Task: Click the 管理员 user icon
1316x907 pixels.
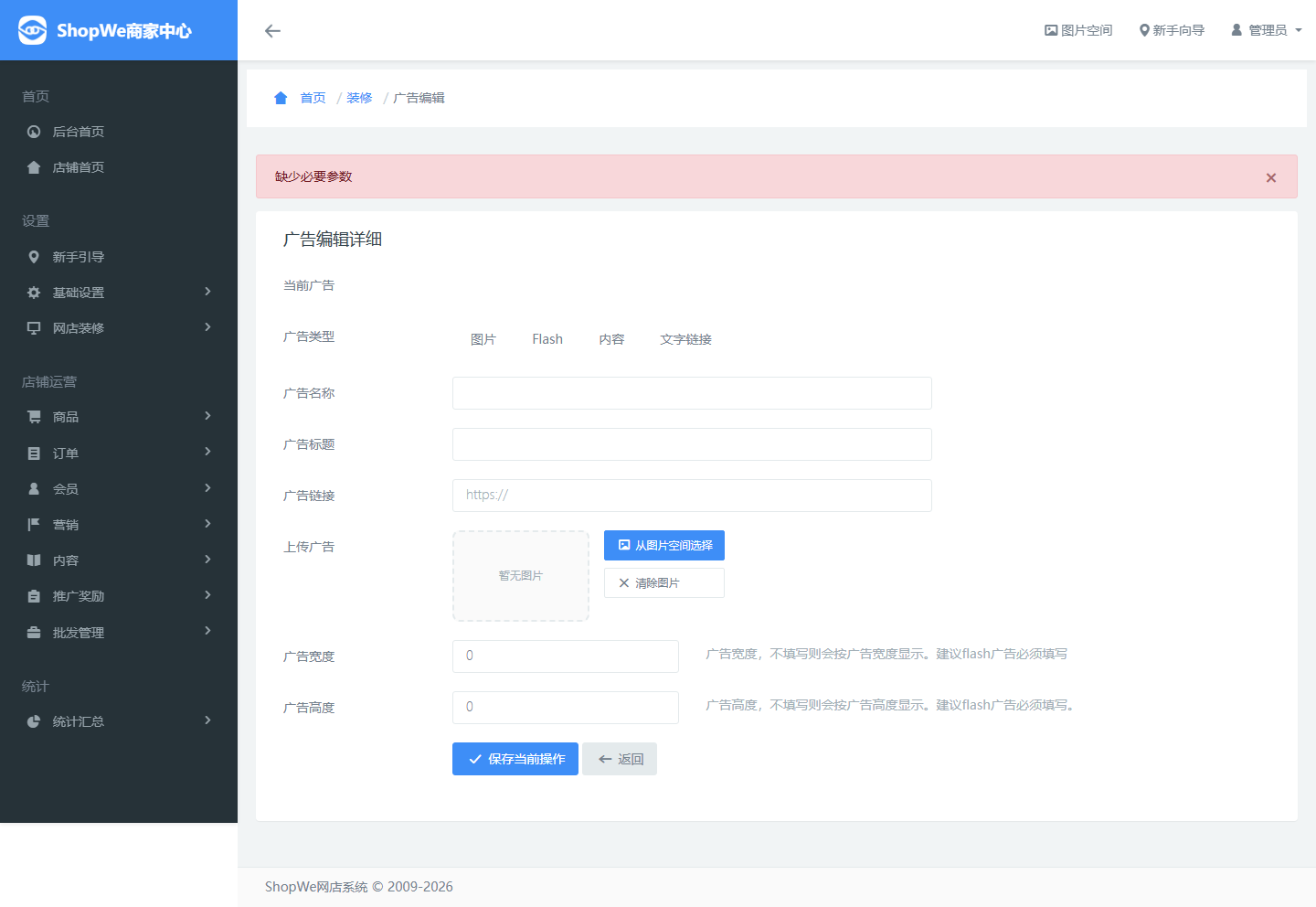Action: [1236, 30]
